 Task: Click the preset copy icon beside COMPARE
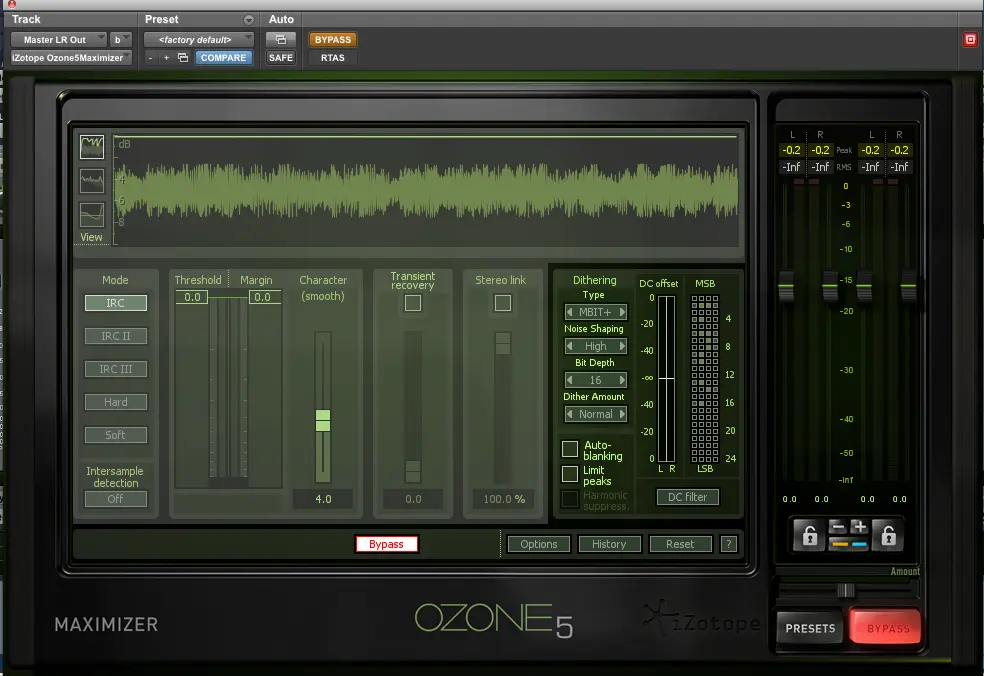click(x=183, y=58)
